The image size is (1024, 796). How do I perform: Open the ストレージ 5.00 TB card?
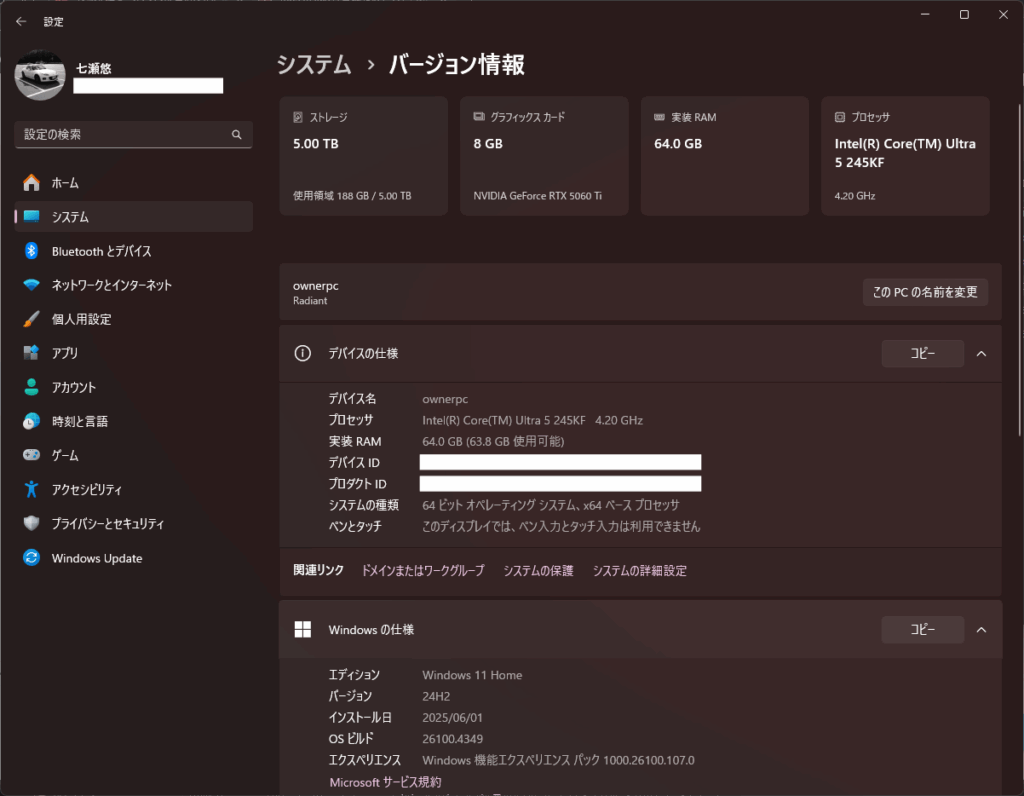click(x=364, y=156)
